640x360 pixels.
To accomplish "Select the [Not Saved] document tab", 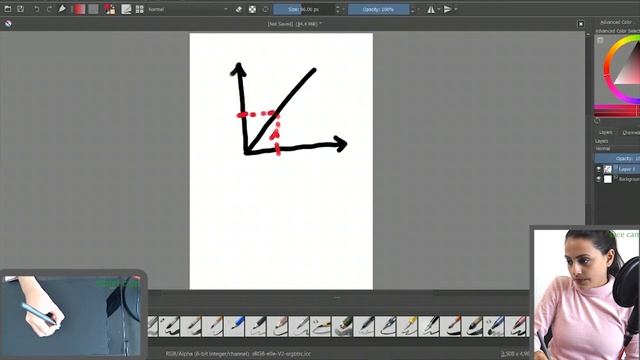I will [x=295, y=24].
